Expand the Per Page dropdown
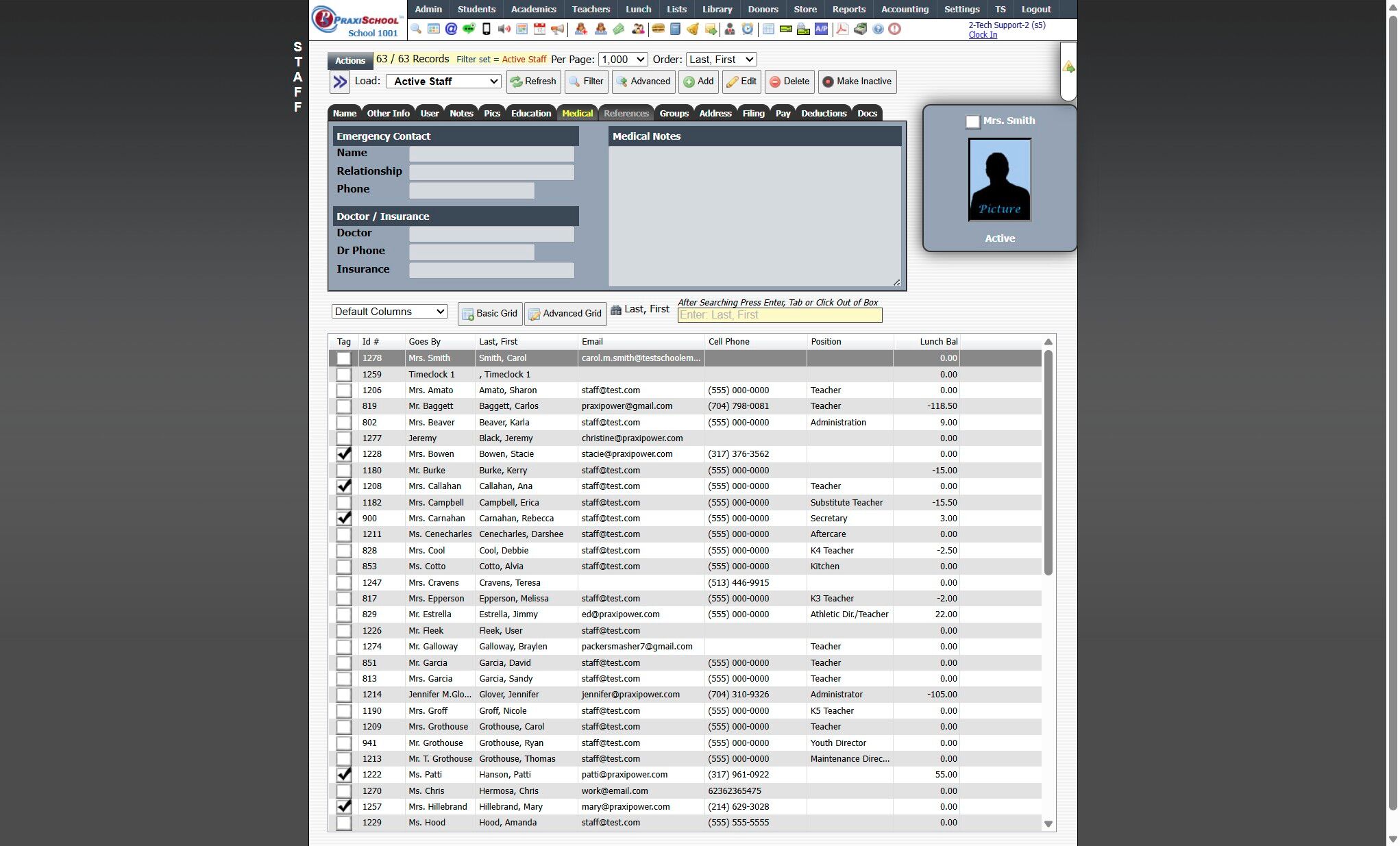The height and width of the screenshot is (846, 1400). [x=622, y=60]
